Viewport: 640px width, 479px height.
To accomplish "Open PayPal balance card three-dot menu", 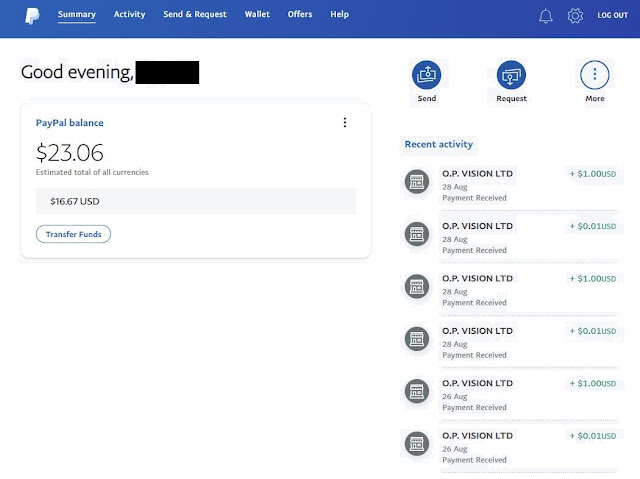I will tap(345, 122).
